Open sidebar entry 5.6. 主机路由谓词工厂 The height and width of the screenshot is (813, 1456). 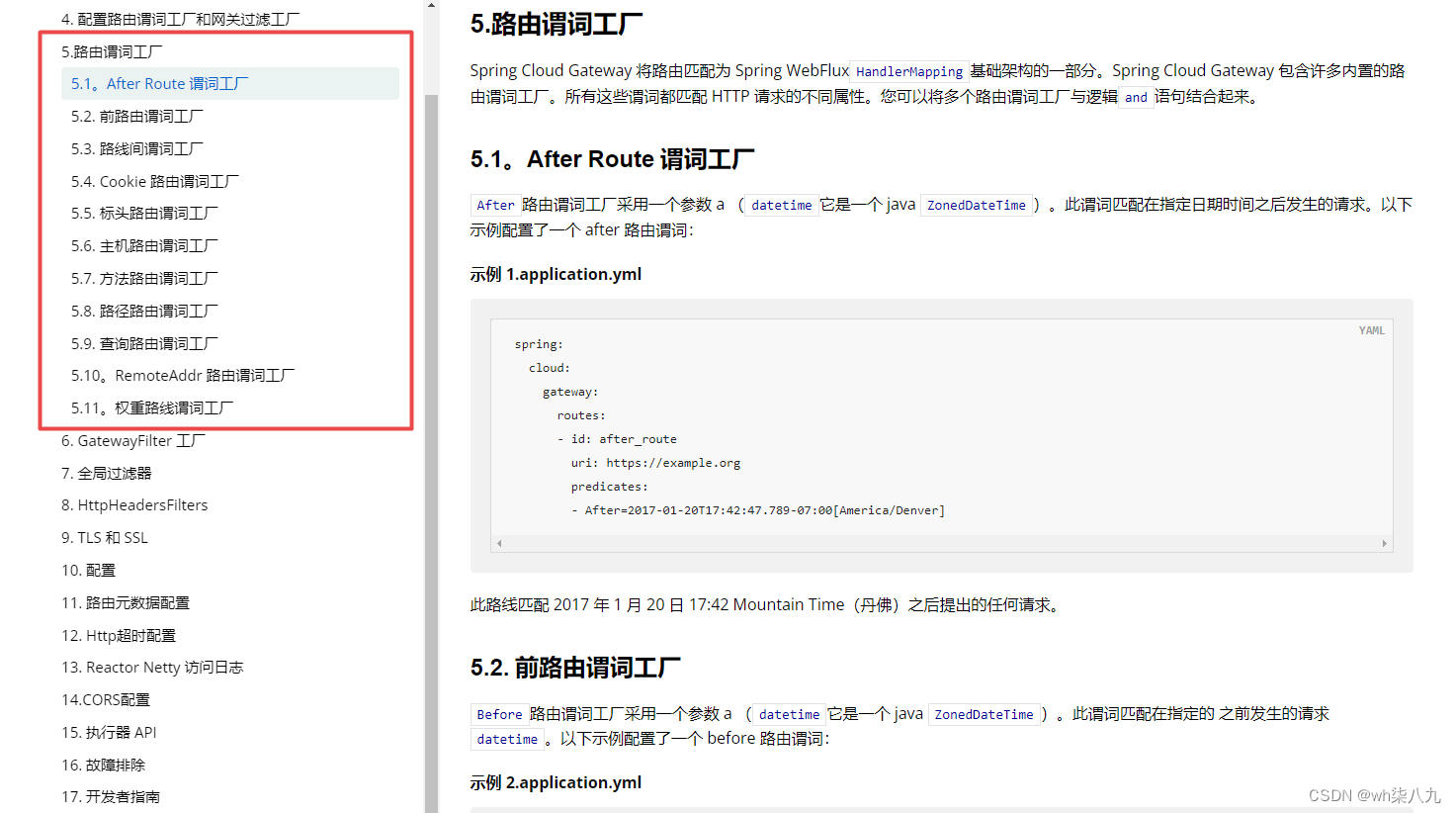(x=144, y=246)
